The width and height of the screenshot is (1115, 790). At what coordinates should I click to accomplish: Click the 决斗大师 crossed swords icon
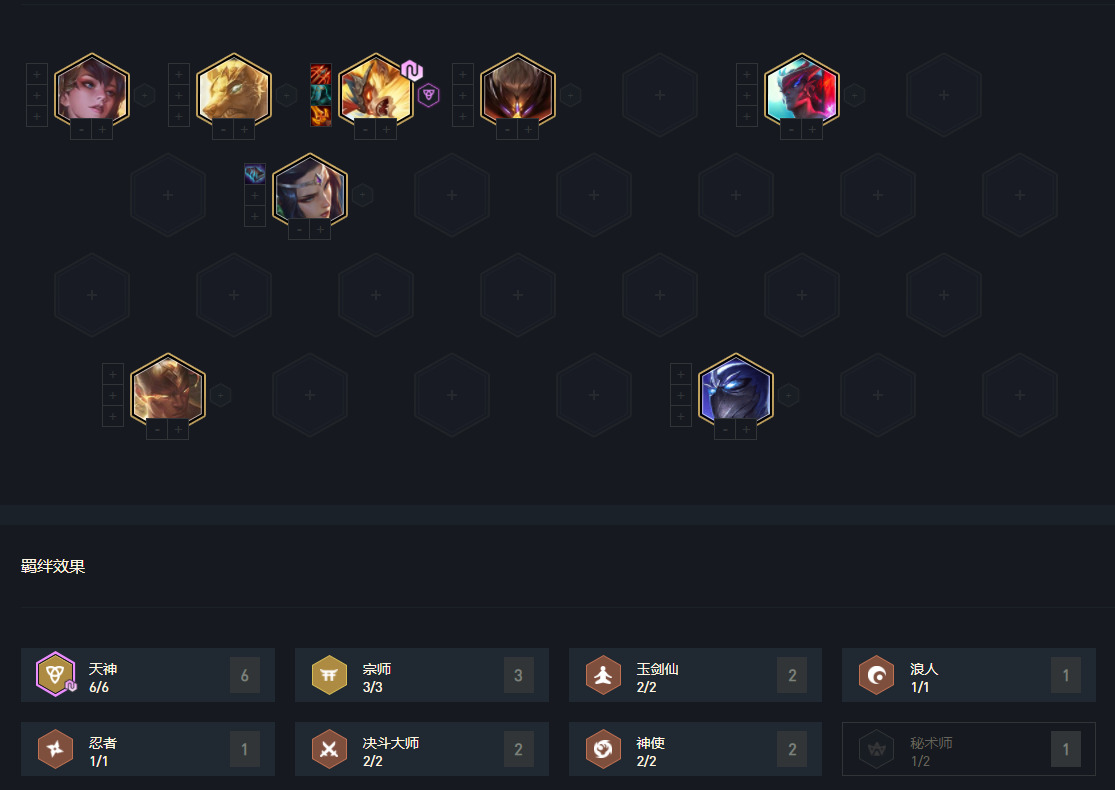click(x=329, y=749)
